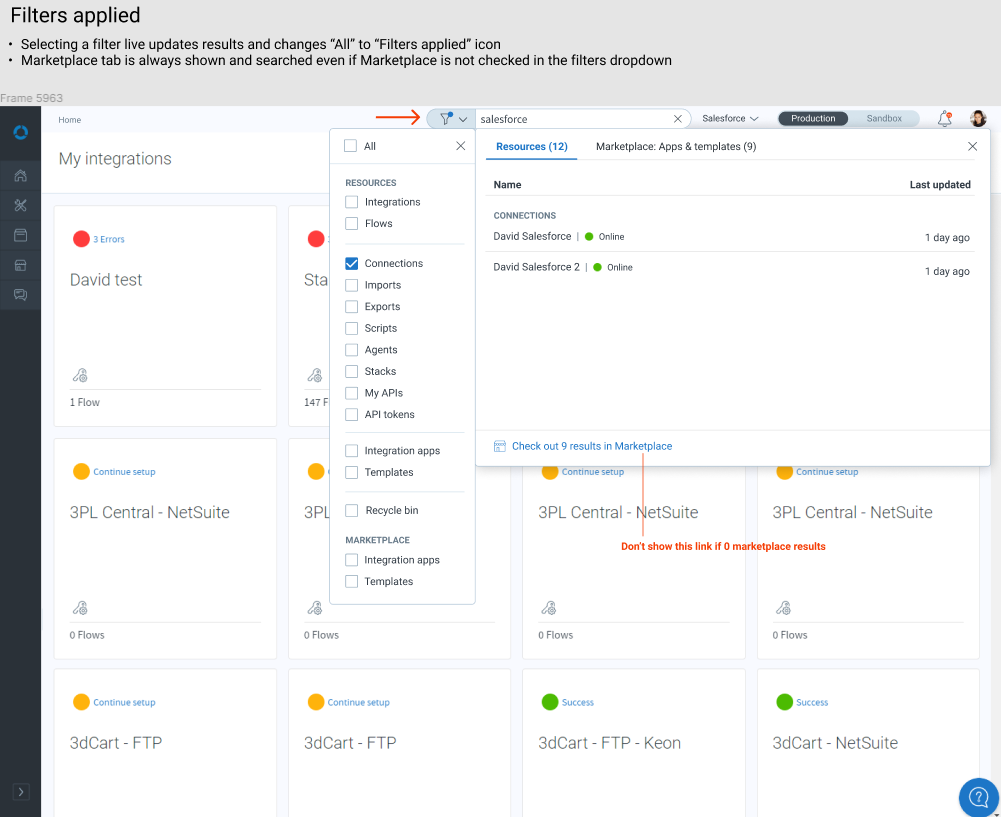Viewport: 1001px width, 817px height.
Task: Close the search results panel
Action: pyautogui.click(x=972, y=146)
